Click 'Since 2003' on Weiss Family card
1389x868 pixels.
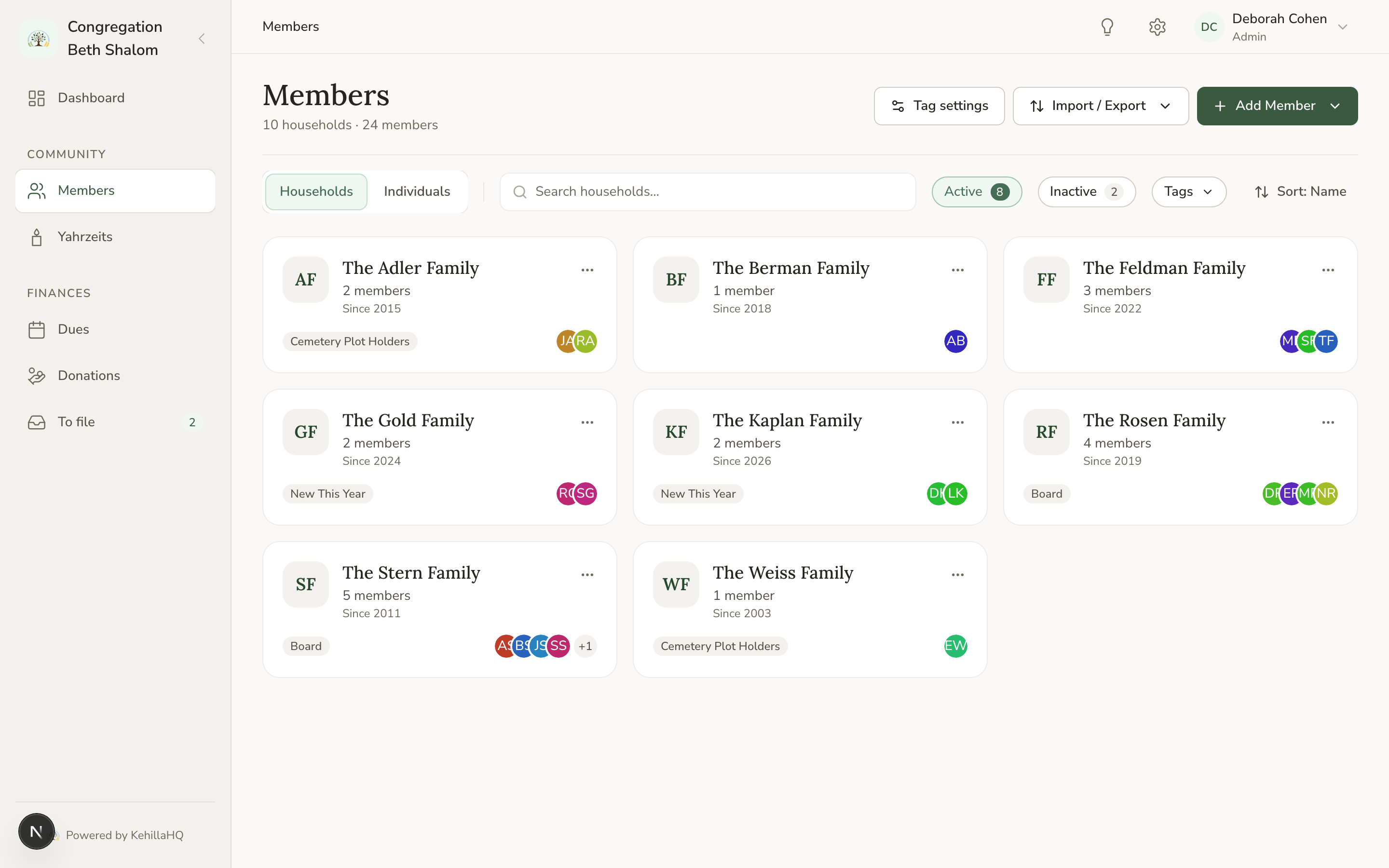pyautogui.click(x=742, y=613)
